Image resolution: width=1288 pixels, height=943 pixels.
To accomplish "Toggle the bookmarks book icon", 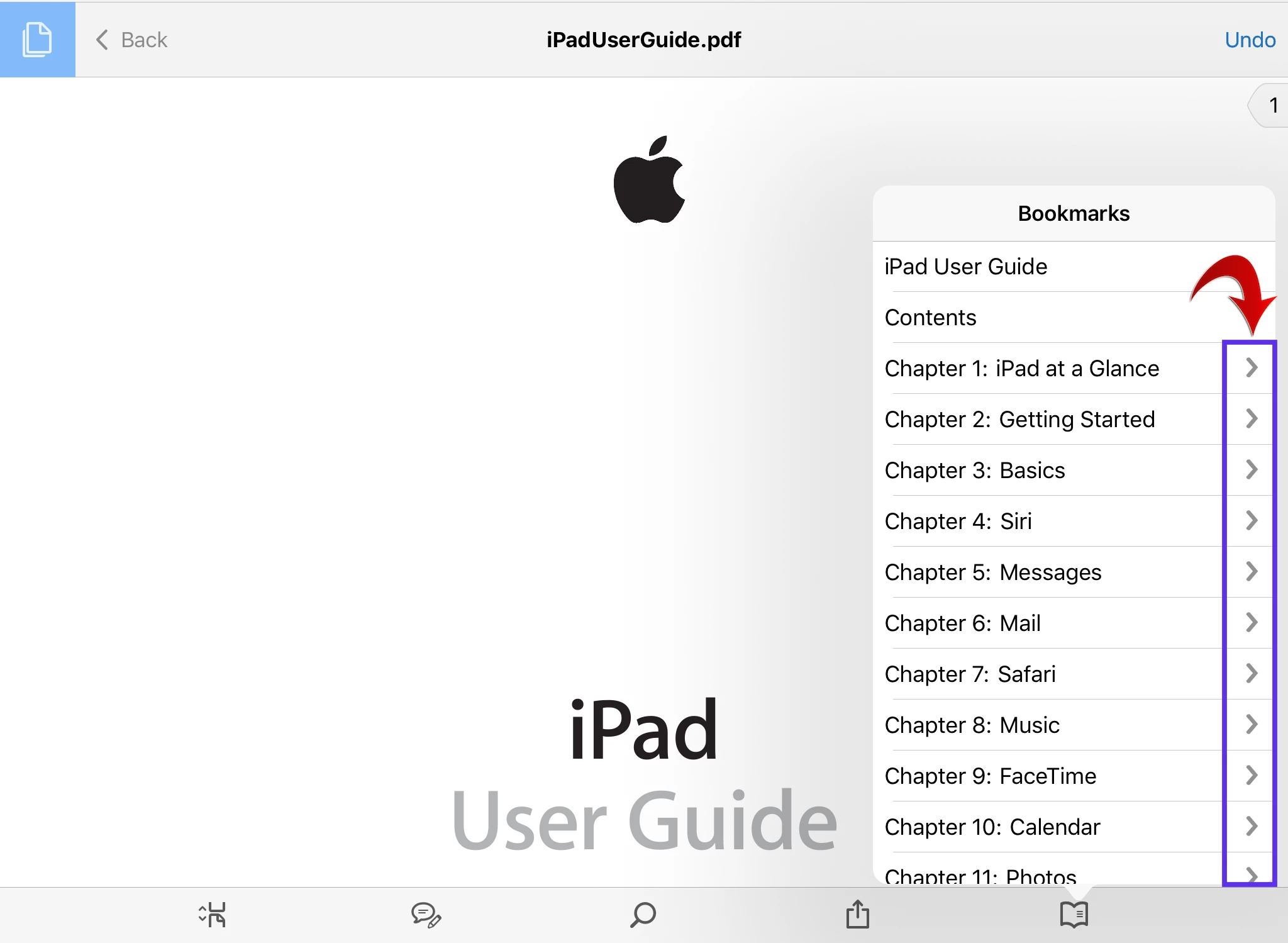I will [1074, 914].
